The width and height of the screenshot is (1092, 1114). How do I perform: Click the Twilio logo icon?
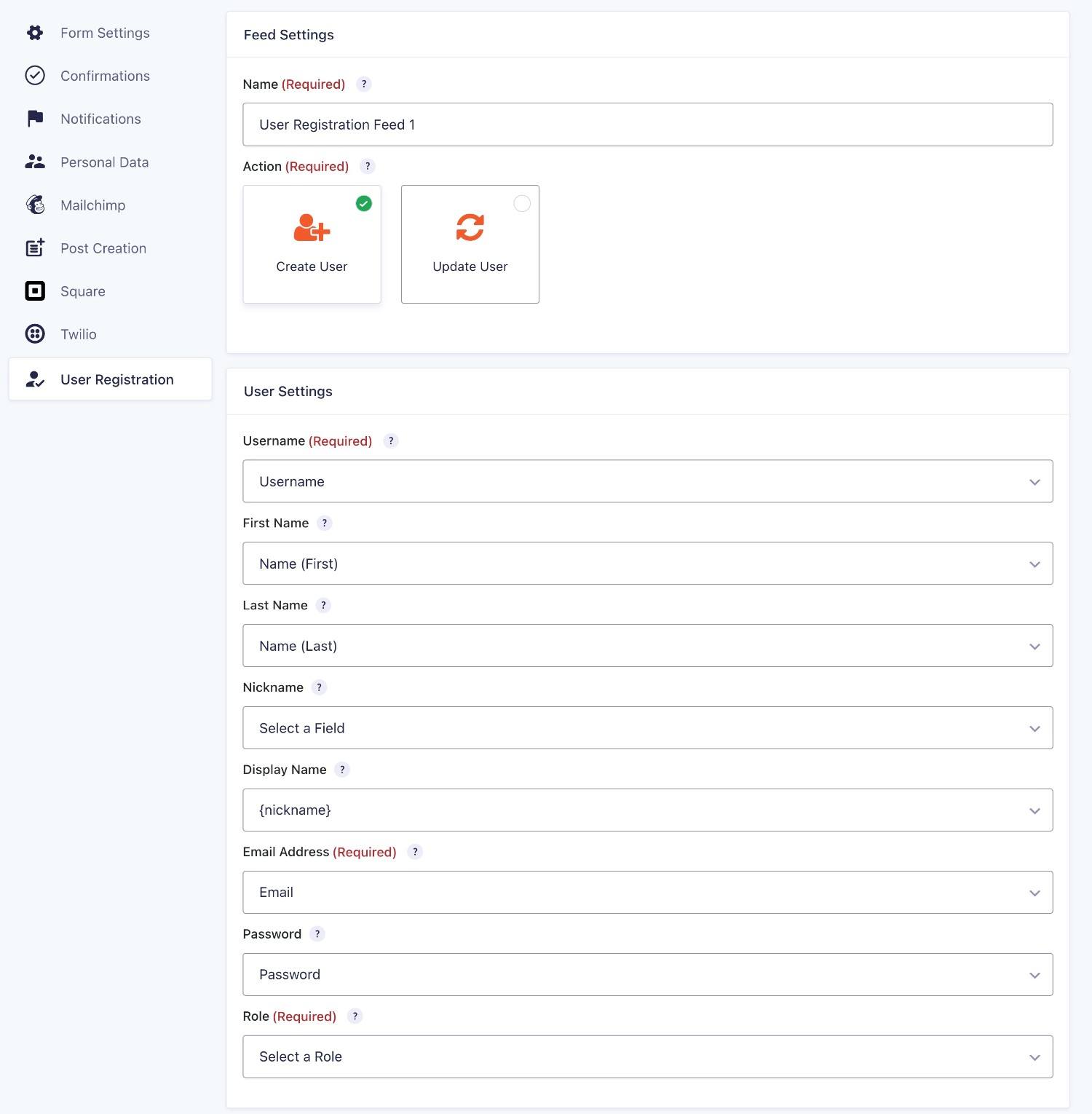[35, 333]
